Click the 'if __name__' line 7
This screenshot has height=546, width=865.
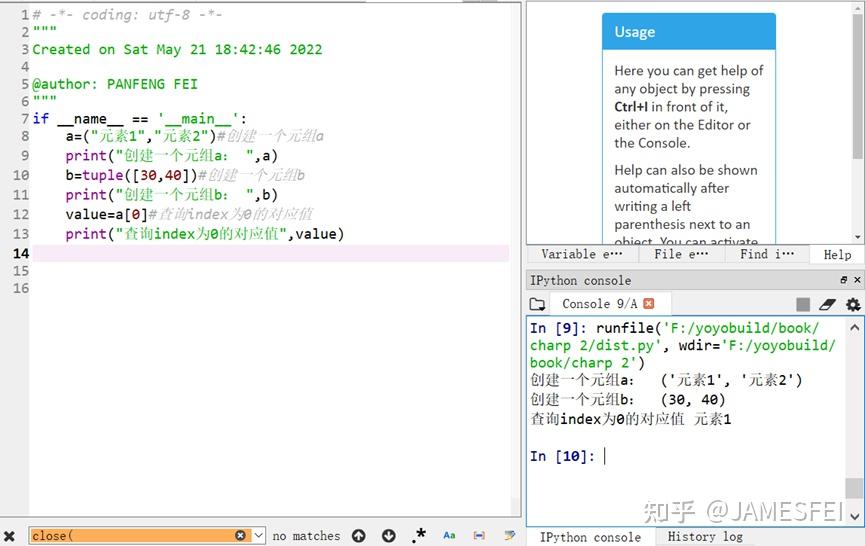pyautogui.click(x=140, y=119)
